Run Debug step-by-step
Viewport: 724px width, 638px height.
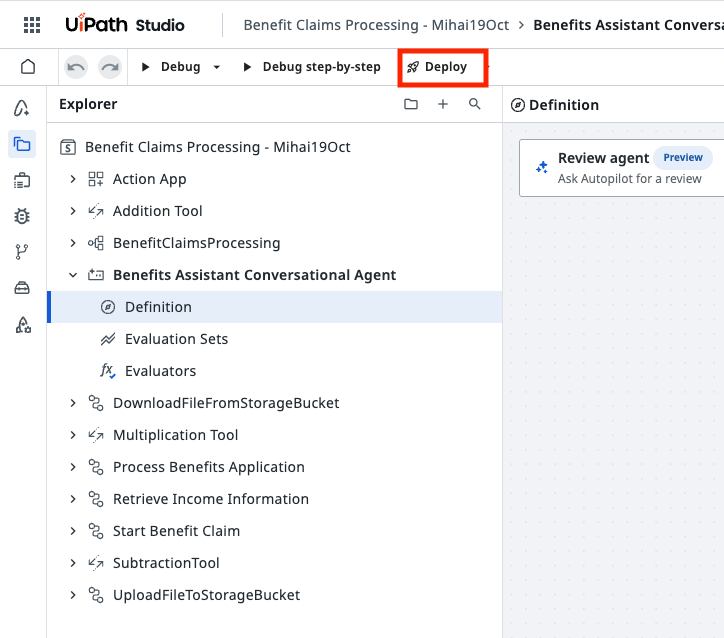312,67
